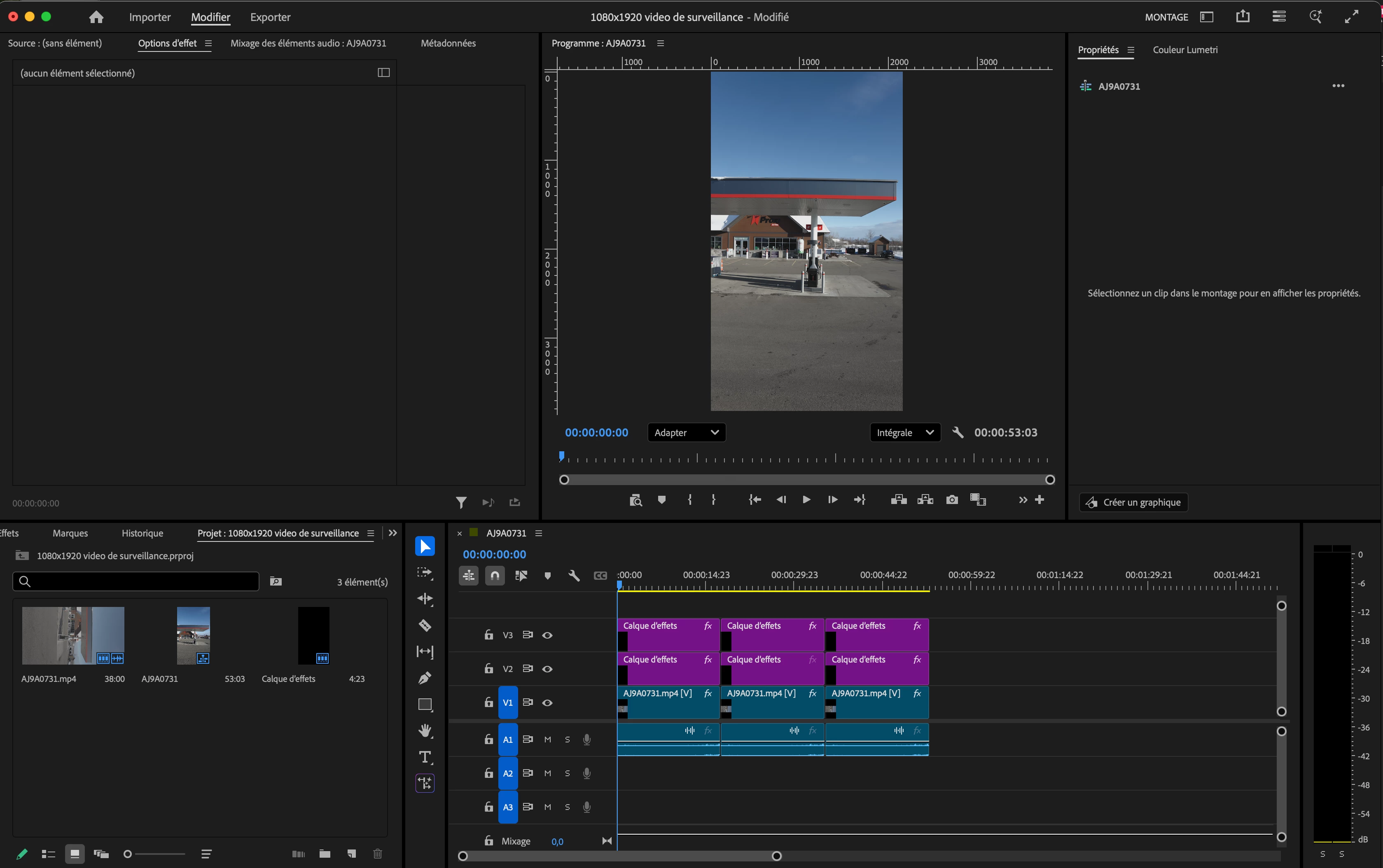Toggle timeline snapping magnet icon
This screenshot has height=868, width=1383.
pyautogui.click(x=495, y=575)
